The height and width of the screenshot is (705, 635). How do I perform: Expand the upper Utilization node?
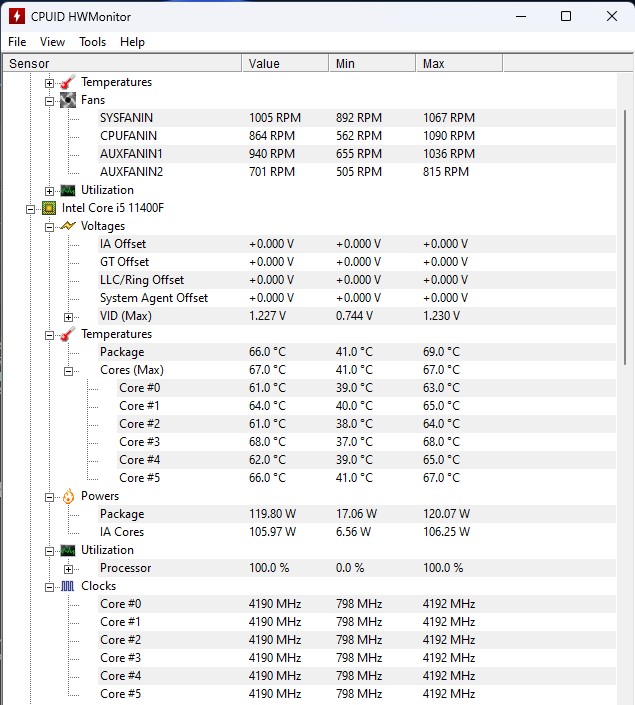[49, 191]
